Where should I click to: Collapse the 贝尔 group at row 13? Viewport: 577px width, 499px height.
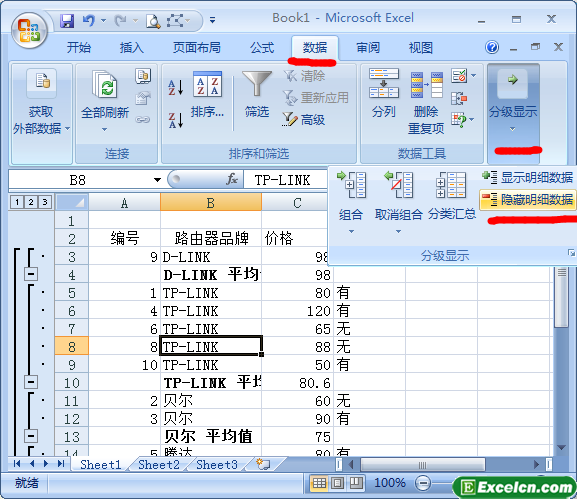coord(31,436)
